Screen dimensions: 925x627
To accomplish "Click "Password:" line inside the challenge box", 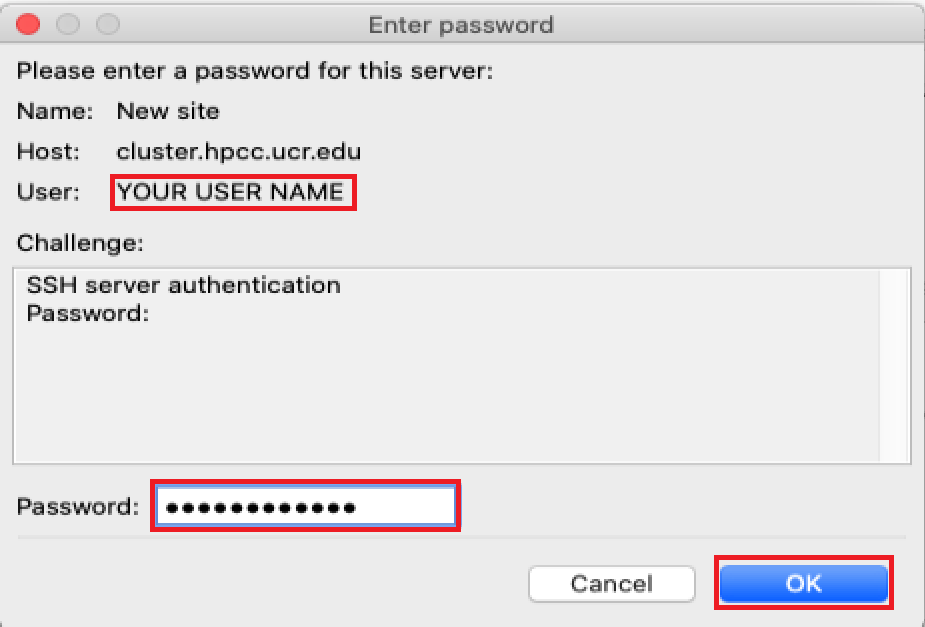I will tap(88, 313).
